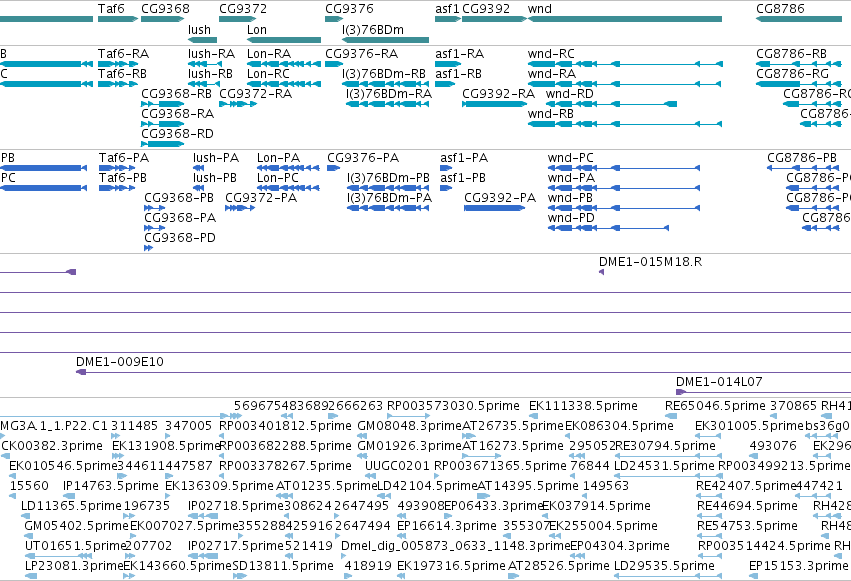Click the lush-PA protein feature
Screen dimensions: 851x581
click(x=199, y=168)
